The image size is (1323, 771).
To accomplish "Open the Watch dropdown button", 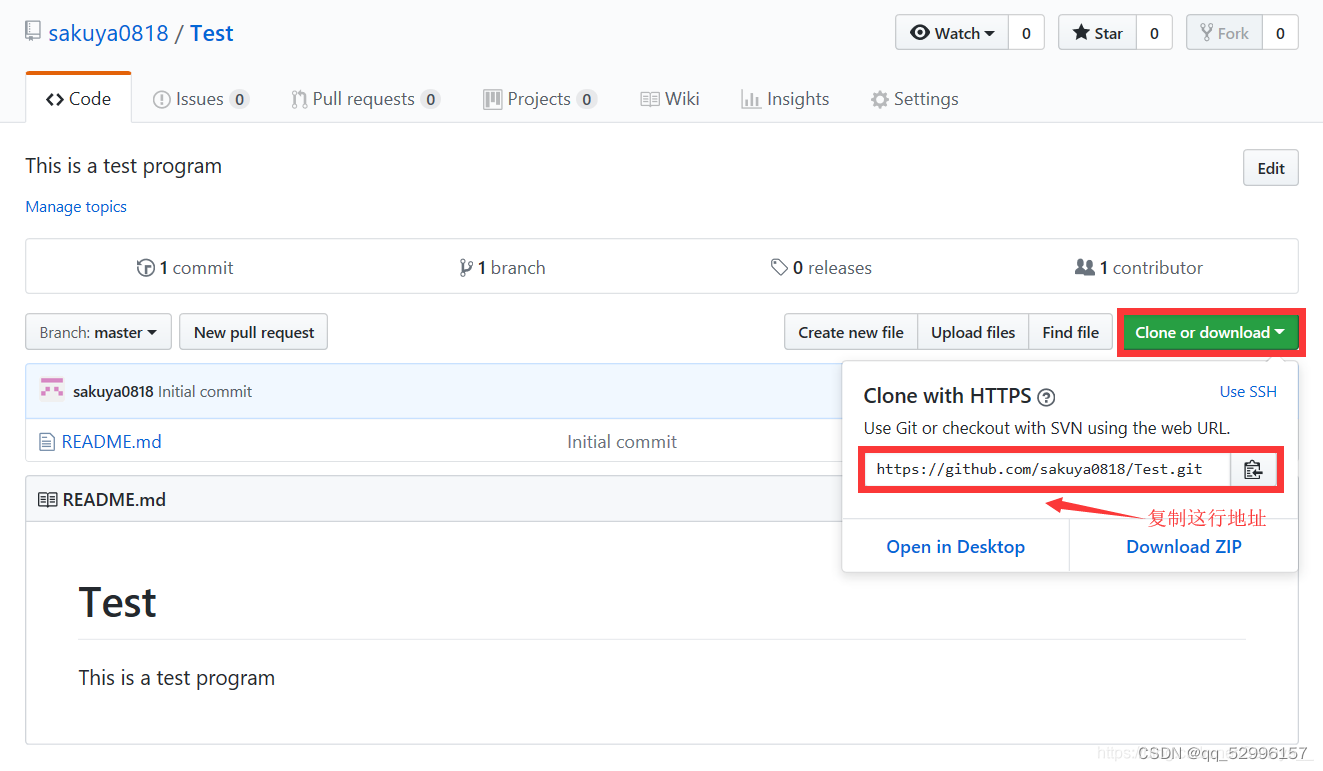I will 952,33.
